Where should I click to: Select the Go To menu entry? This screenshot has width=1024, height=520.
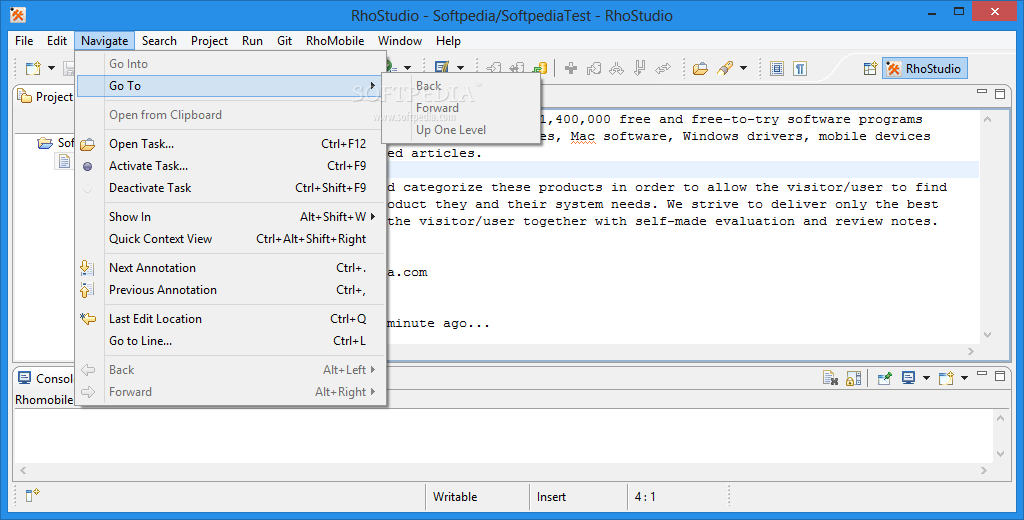pos(231,86)
